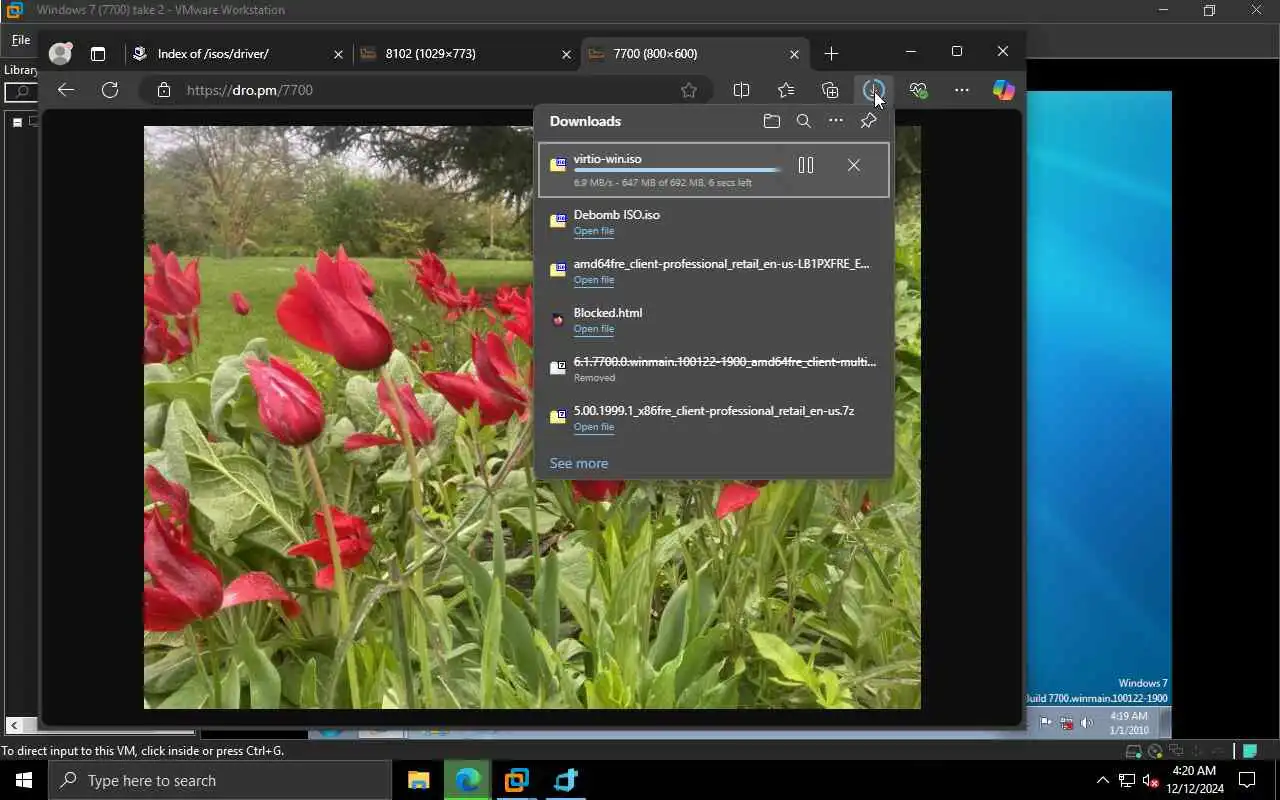Close the 7700 (800×600) tab

pyautogui.click(x=794, y=54)
